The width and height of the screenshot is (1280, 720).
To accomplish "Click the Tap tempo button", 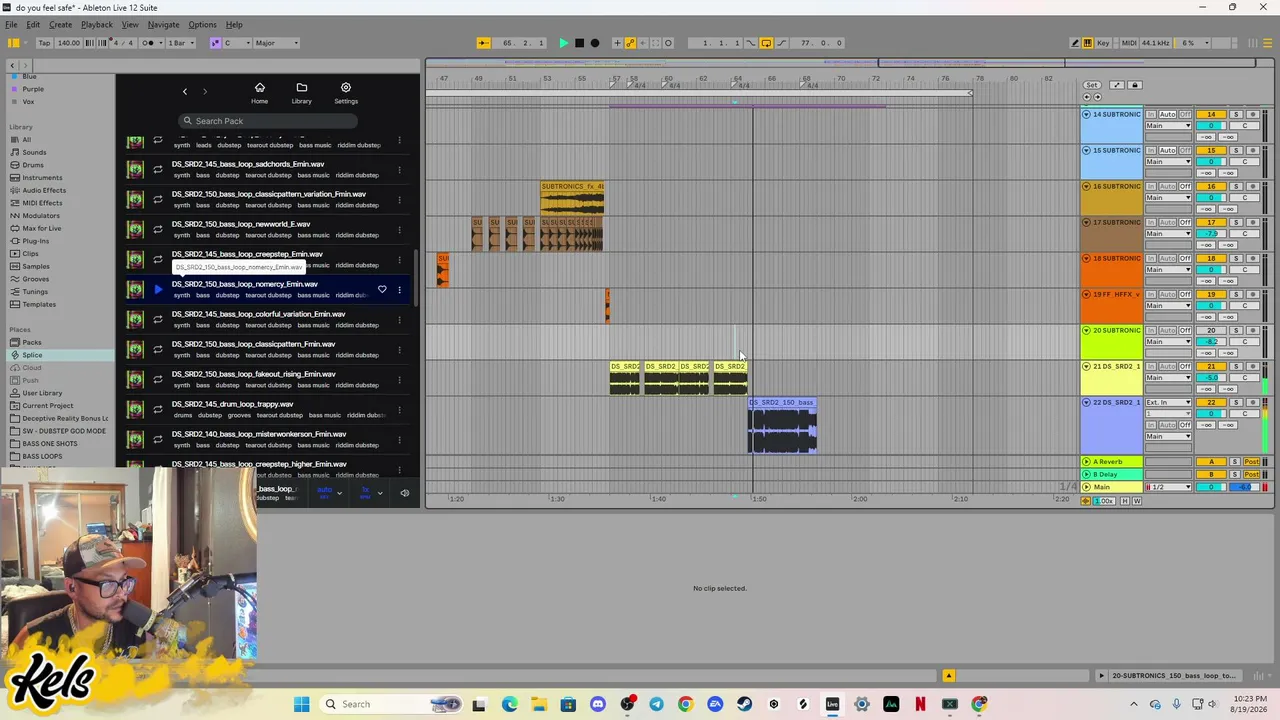I will (44, 43).
